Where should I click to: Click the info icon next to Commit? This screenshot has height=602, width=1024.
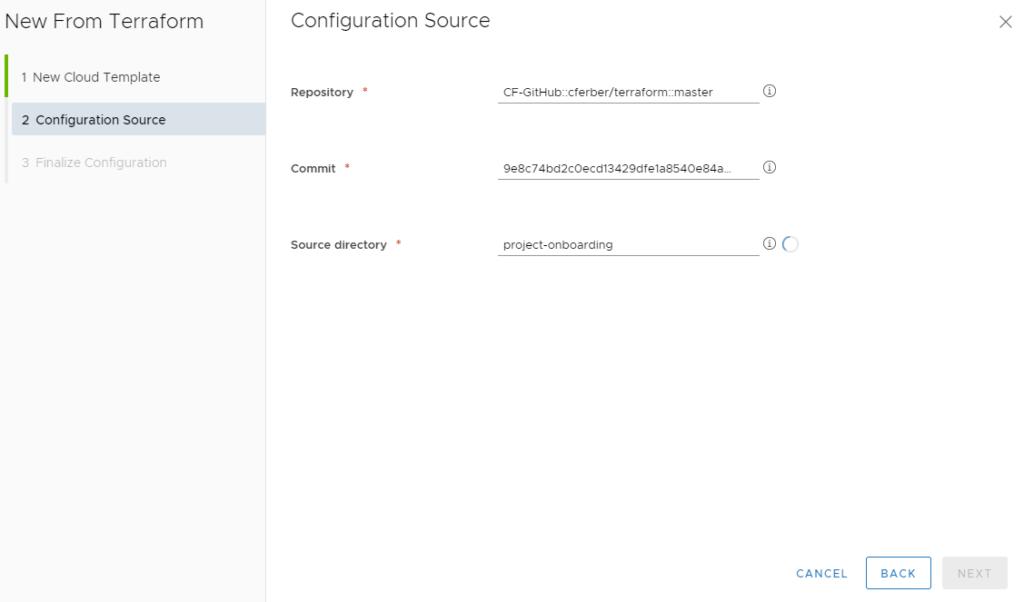point(769,168)
